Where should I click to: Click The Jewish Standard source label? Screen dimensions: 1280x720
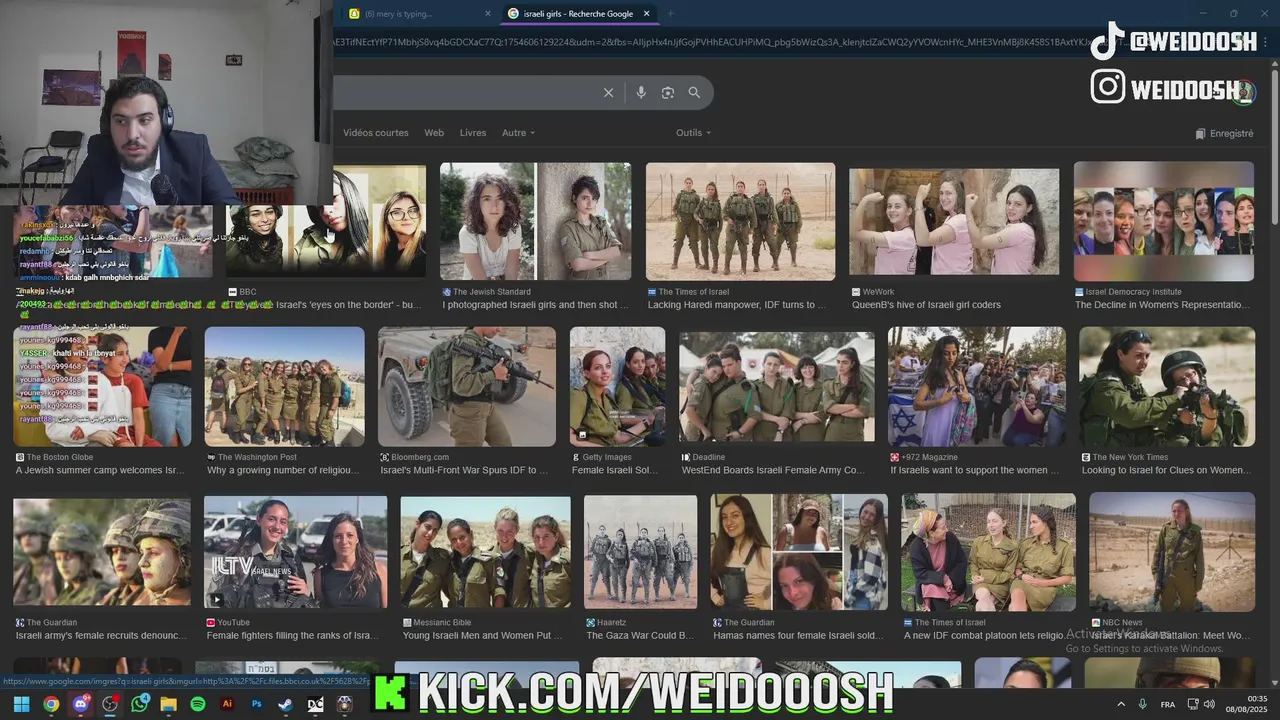[491, 292]
